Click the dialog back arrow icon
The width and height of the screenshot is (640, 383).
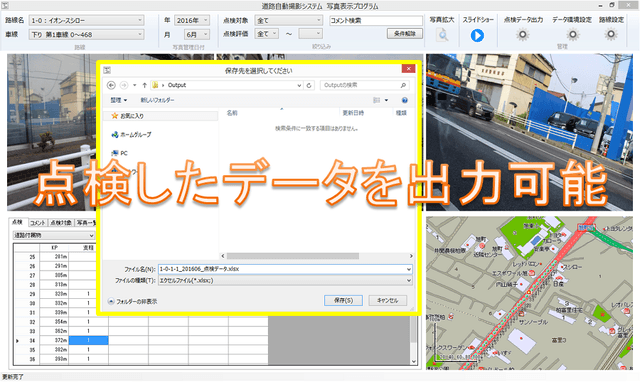(x=111, y=85)
